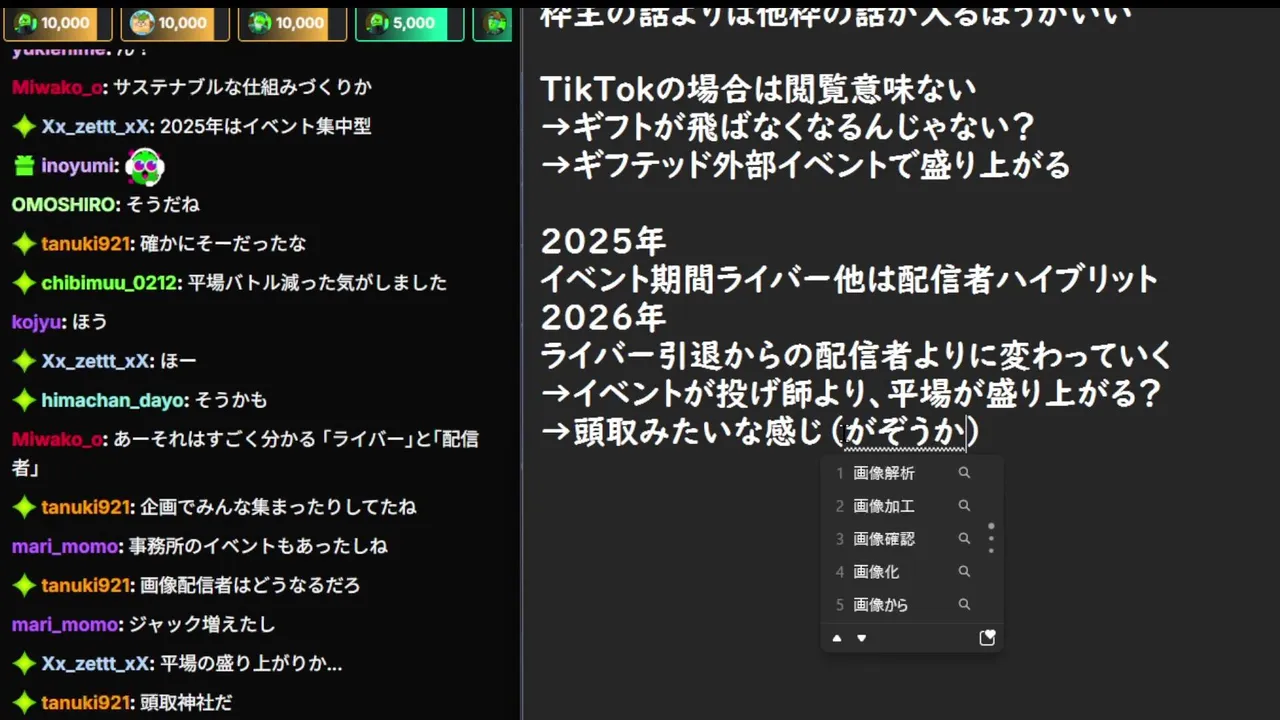Click mari_momo's name on ジャック増えたし message
1280x720 pixels.
pos(63,624)
